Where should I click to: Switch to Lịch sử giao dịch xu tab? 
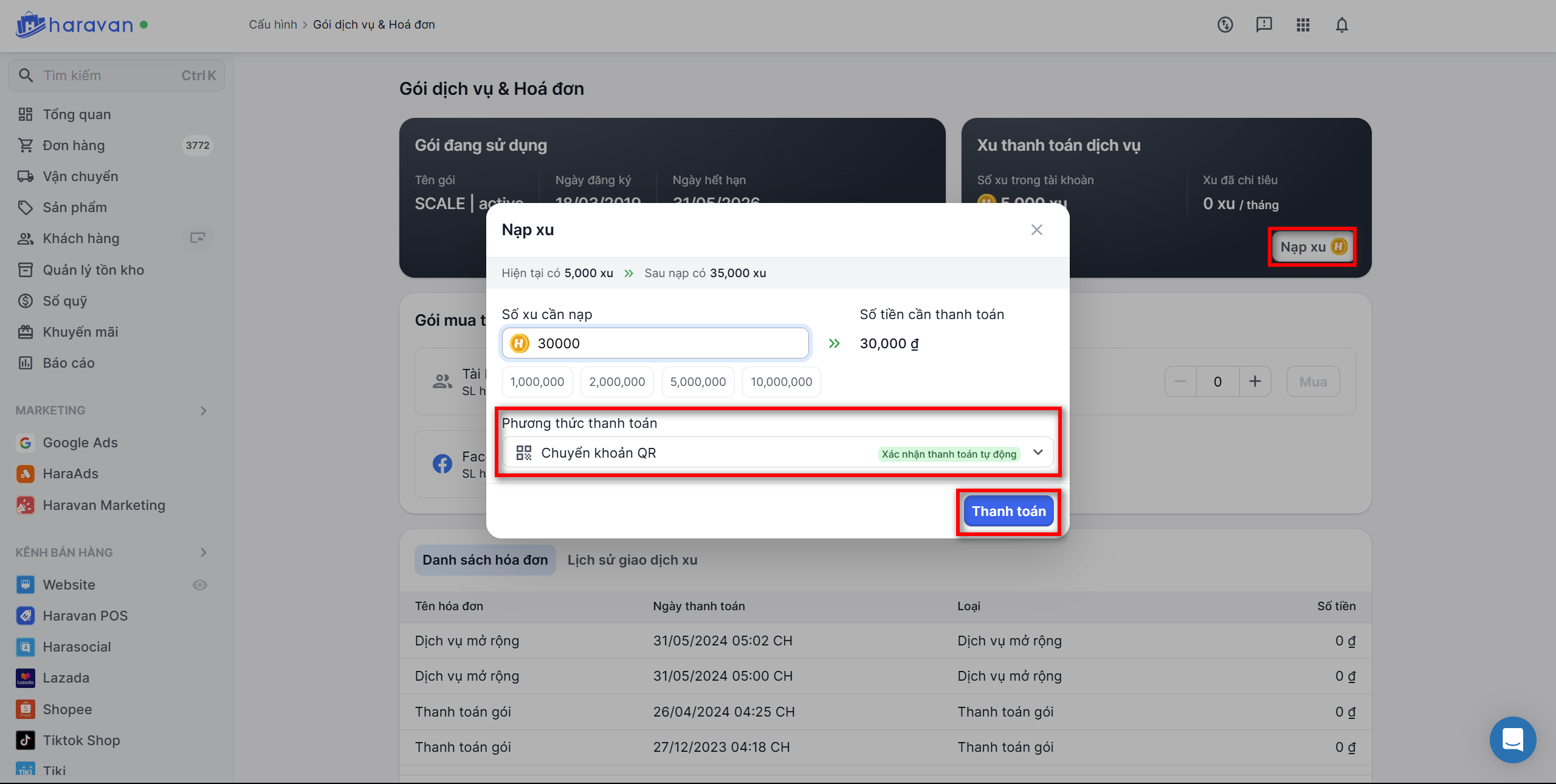tap(632, 560)
